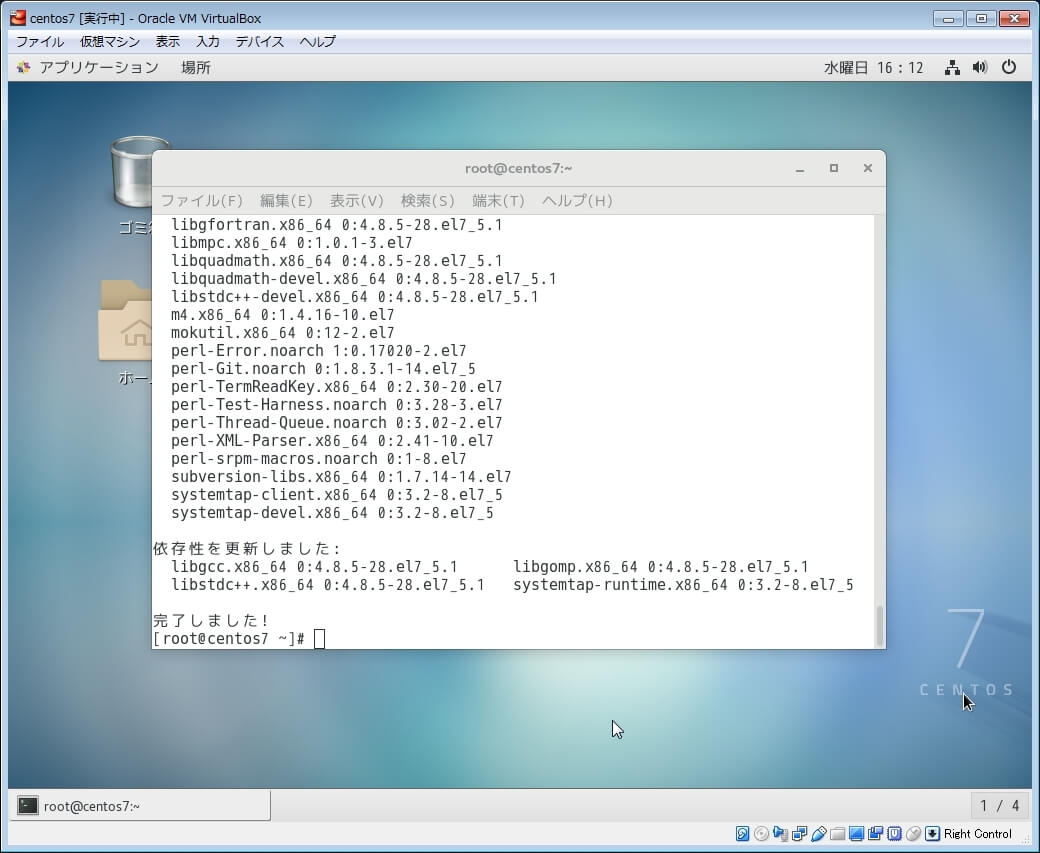Open shared folders status icon
This screenshot has width=1040, height=853.
coord(837,833)
